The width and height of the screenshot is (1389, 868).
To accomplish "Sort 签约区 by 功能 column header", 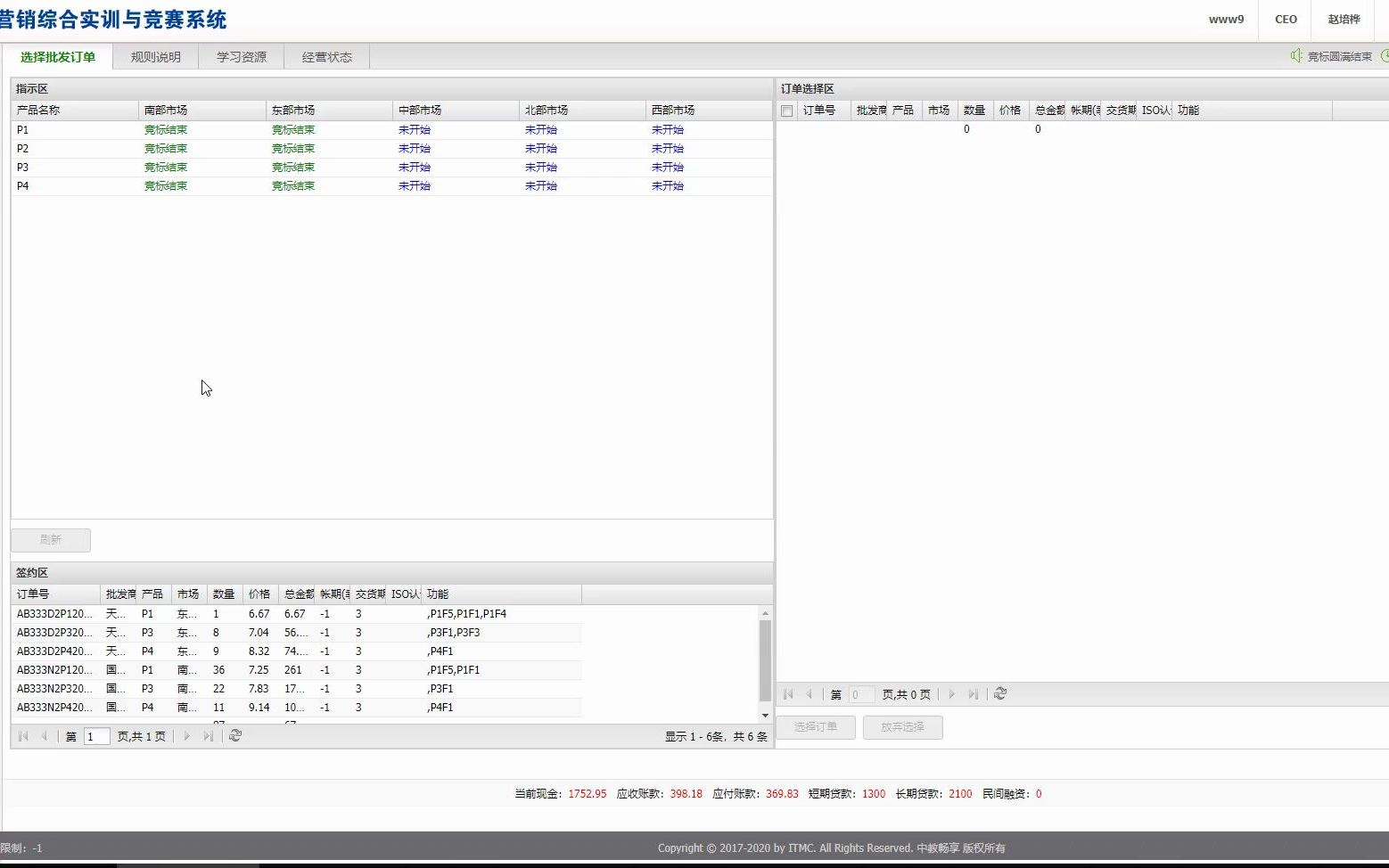I will (501, 594).
